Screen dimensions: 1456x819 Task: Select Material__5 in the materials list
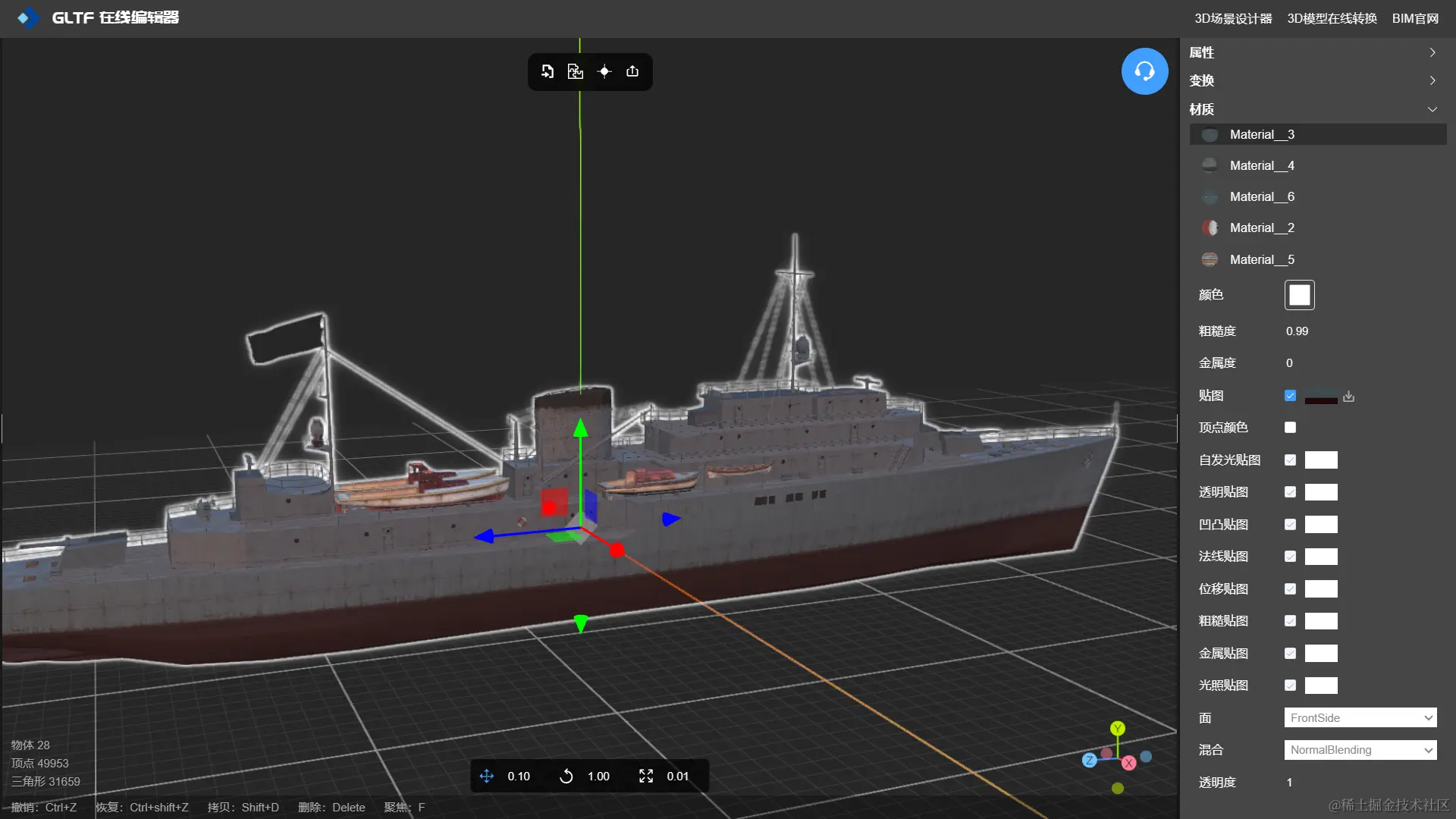(1262, 259)
